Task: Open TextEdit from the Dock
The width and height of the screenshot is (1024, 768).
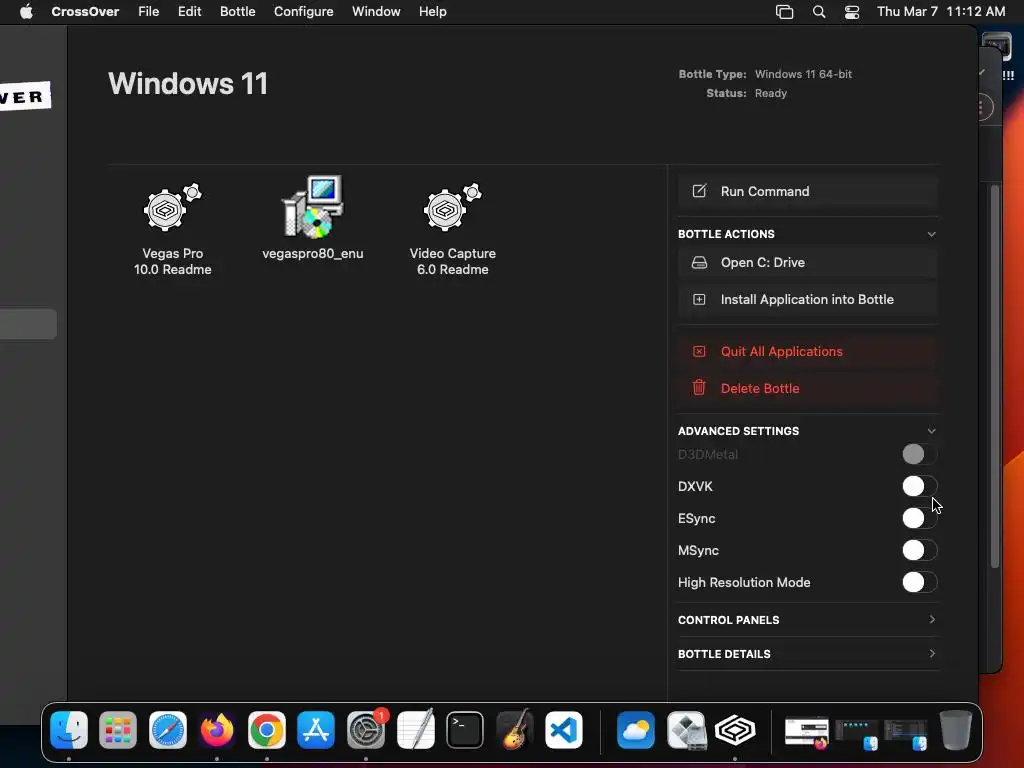Action: click(x=415, y=730)
